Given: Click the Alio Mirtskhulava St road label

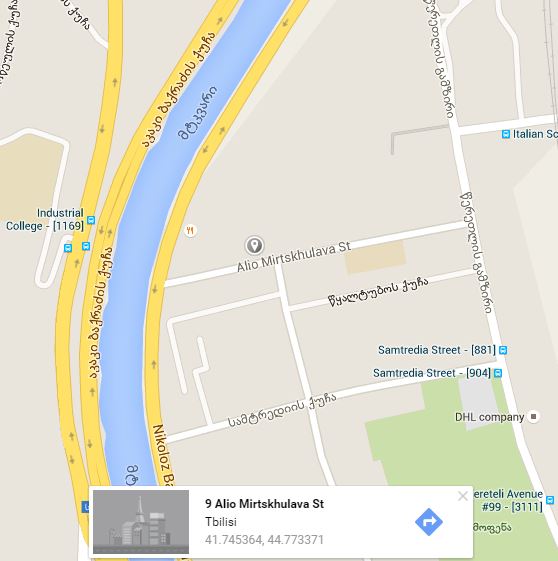Looking at the screenshot, I should (294, 256).
